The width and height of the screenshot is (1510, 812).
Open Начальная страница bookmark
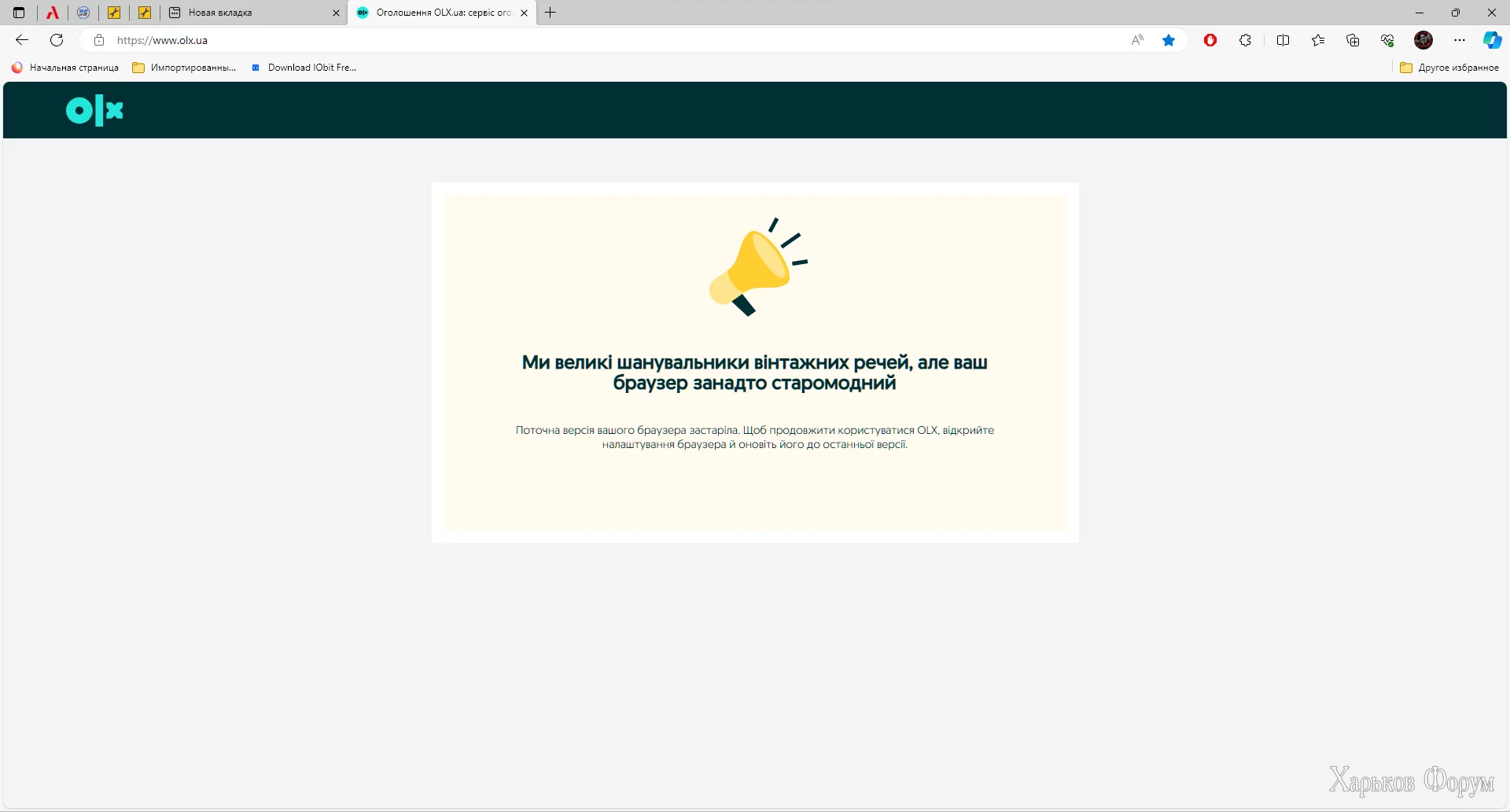(65, 68)
